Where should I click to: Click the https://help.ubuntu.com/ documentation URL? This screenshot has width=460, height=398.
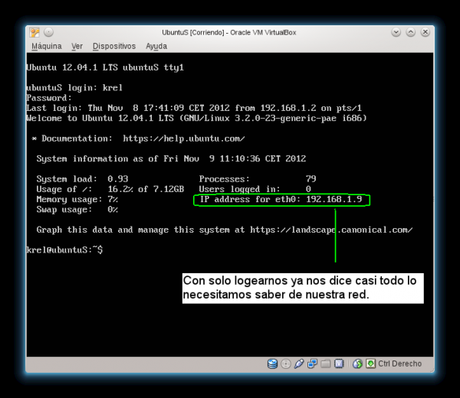point(184,139)
